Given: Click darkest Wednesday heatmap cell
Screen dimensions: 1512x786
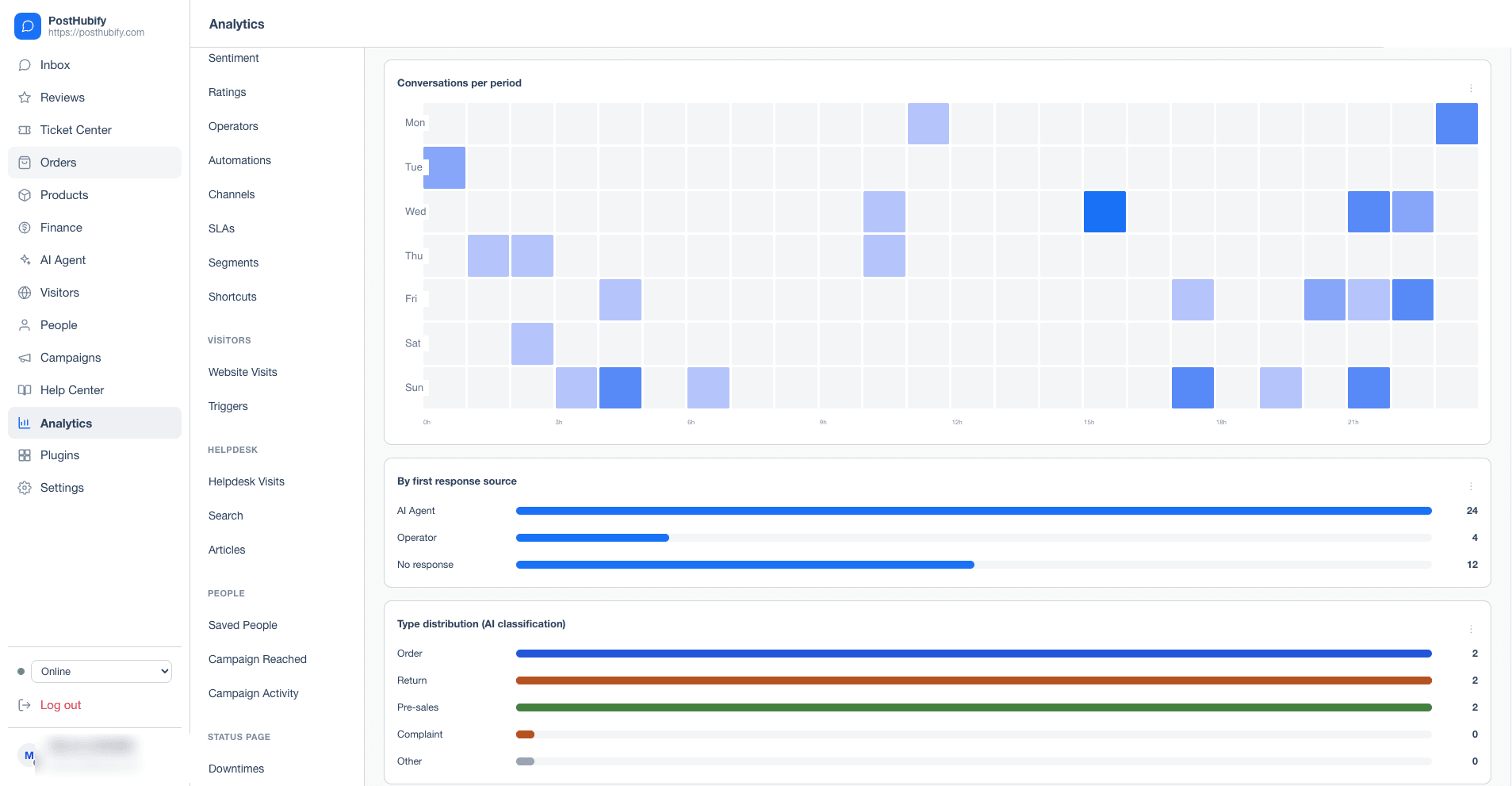Looking at the screenshot, I should (1104, 212).
